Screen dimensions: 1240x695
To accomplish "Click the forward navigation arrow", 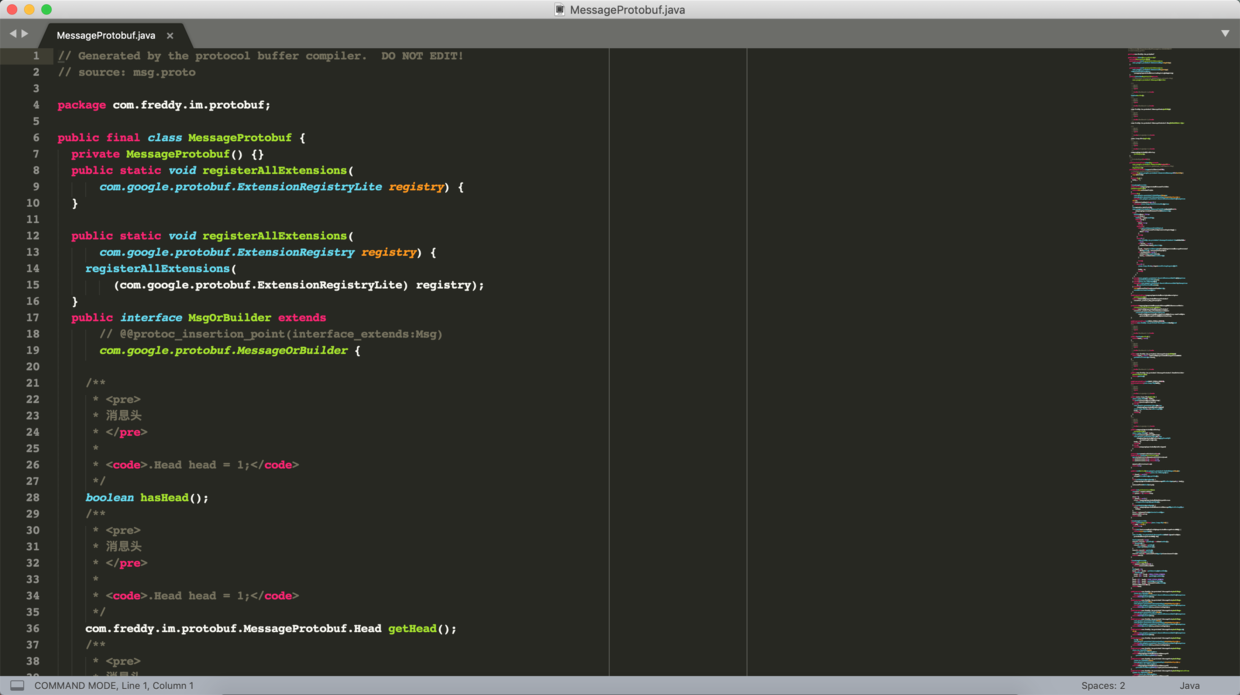I will (x=22, y=32).
